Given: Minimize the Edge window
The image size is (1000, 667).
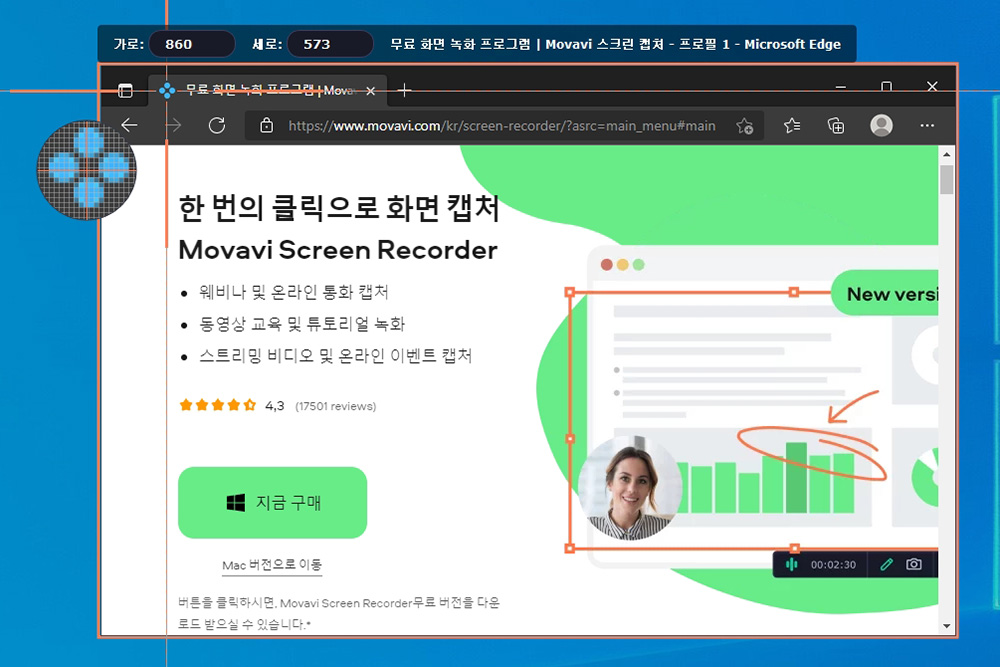Looking at the screenshot, I should click(841, 87).
